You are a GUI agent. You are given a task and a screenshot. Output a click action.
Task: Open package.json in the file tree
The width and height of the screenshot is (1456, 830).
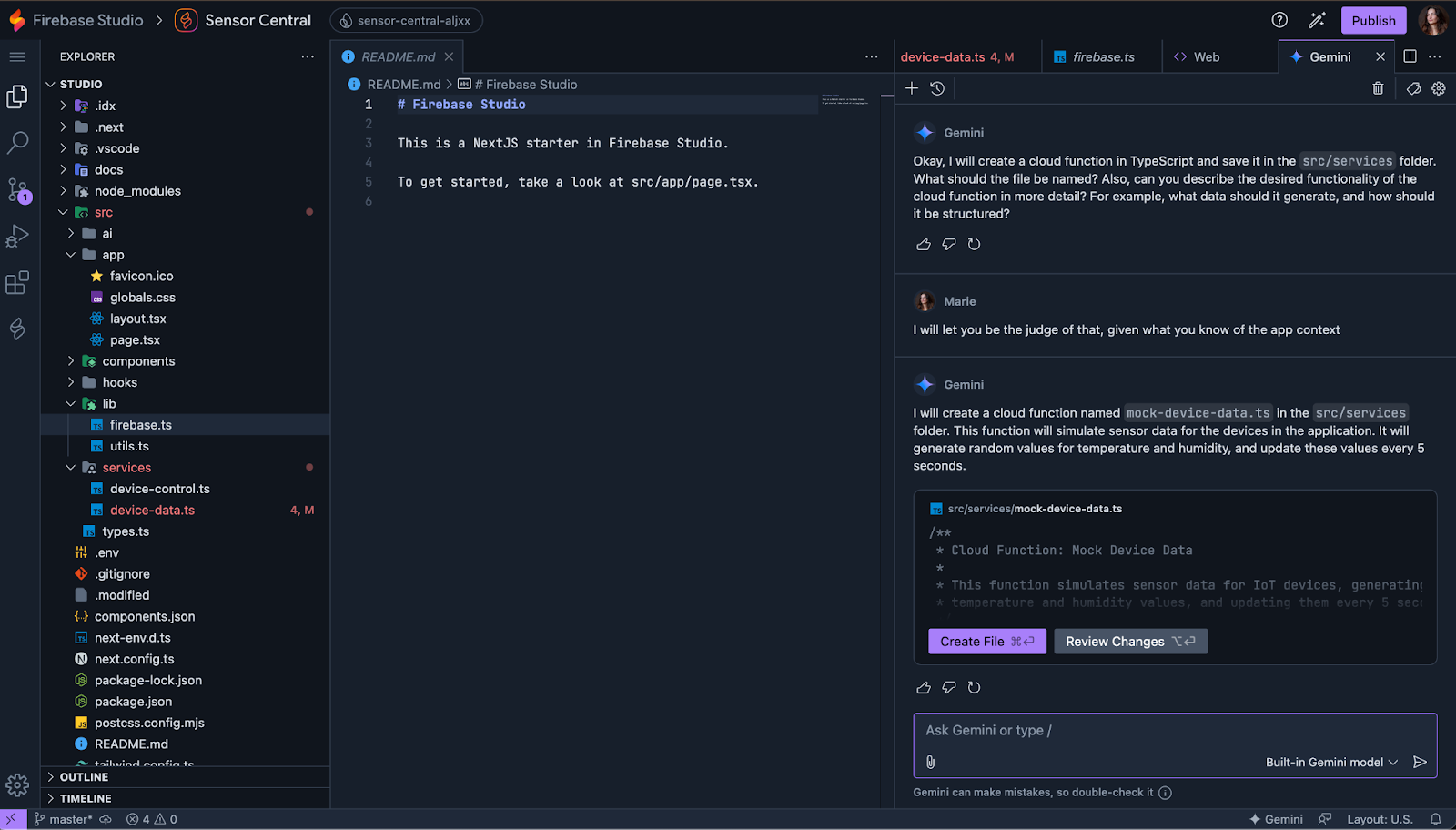coord(133,702)
